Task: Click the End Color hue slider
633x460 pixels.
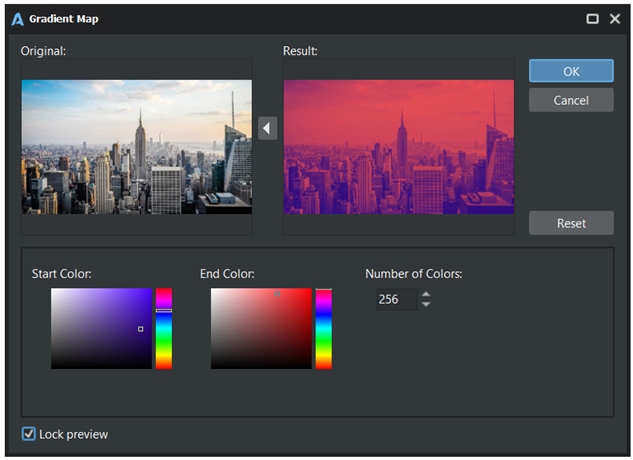Action: (324, 328)
